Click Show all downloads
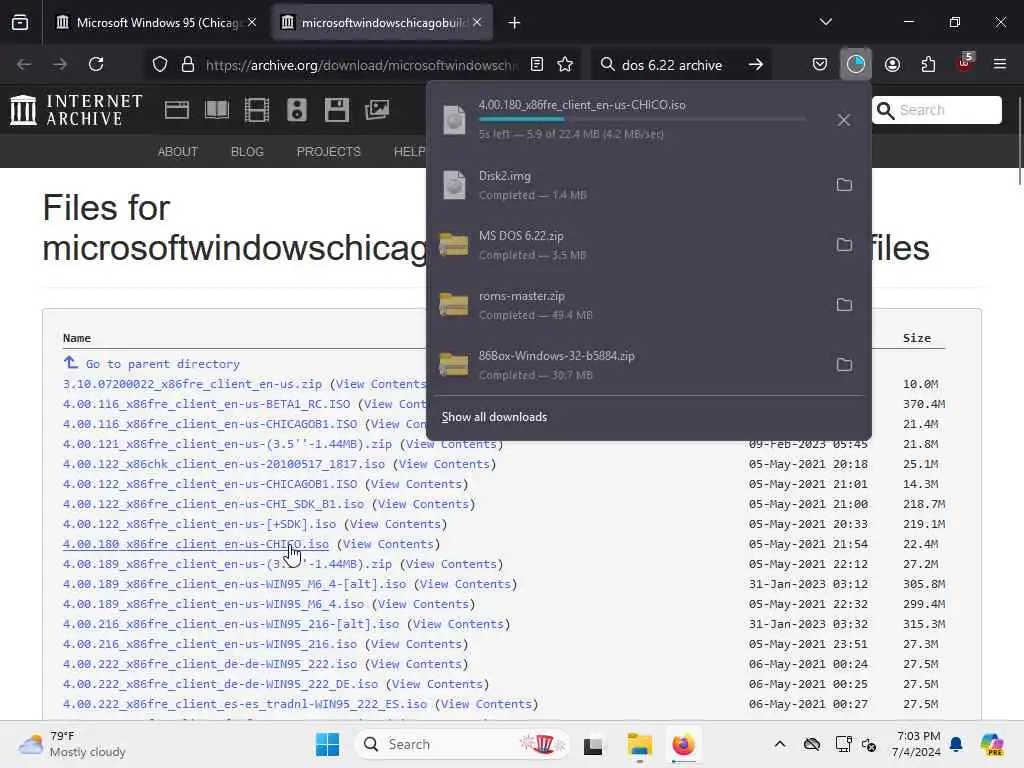 (494, 417)
